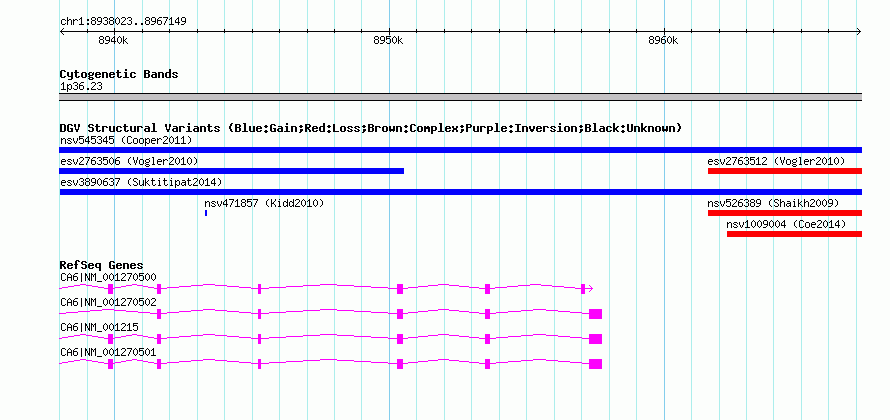The width and height of the screenshot is (890, 420).
Task: Click the DGV Structural Variants track title
Action: point(370,128)
